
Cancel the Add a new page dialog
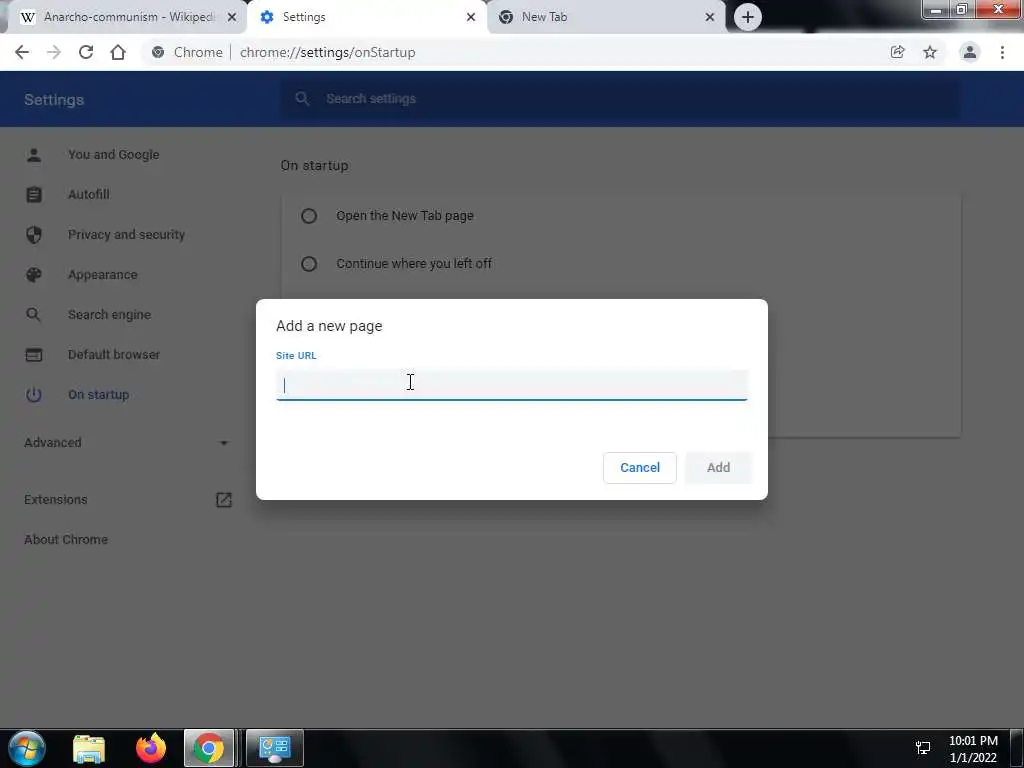pyautogui.click(x=640, y=468)
